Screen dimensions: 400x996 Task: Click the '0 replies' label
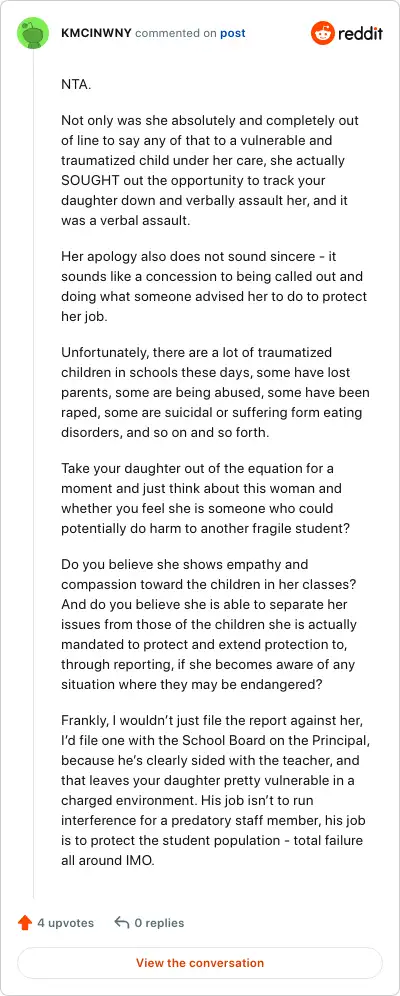[x=159, y=923]
